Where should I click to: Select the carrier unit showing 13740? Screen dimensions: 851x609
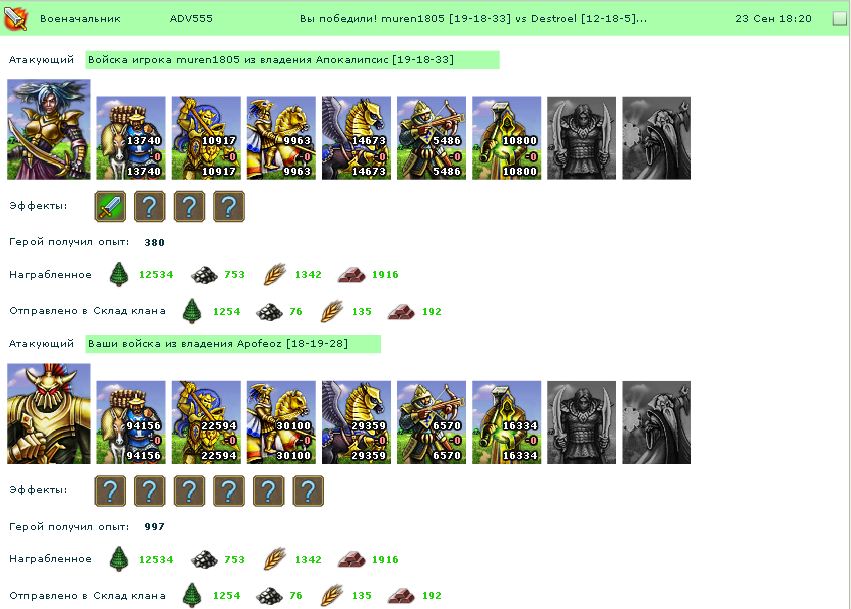(131, 138)
